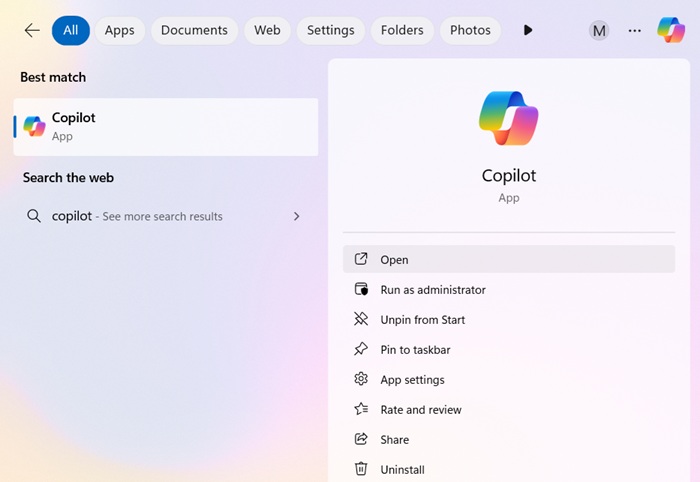The height and width of the screenshot is (482, 700).
Task: Click the Search the web heading
Action: point(68,178)
